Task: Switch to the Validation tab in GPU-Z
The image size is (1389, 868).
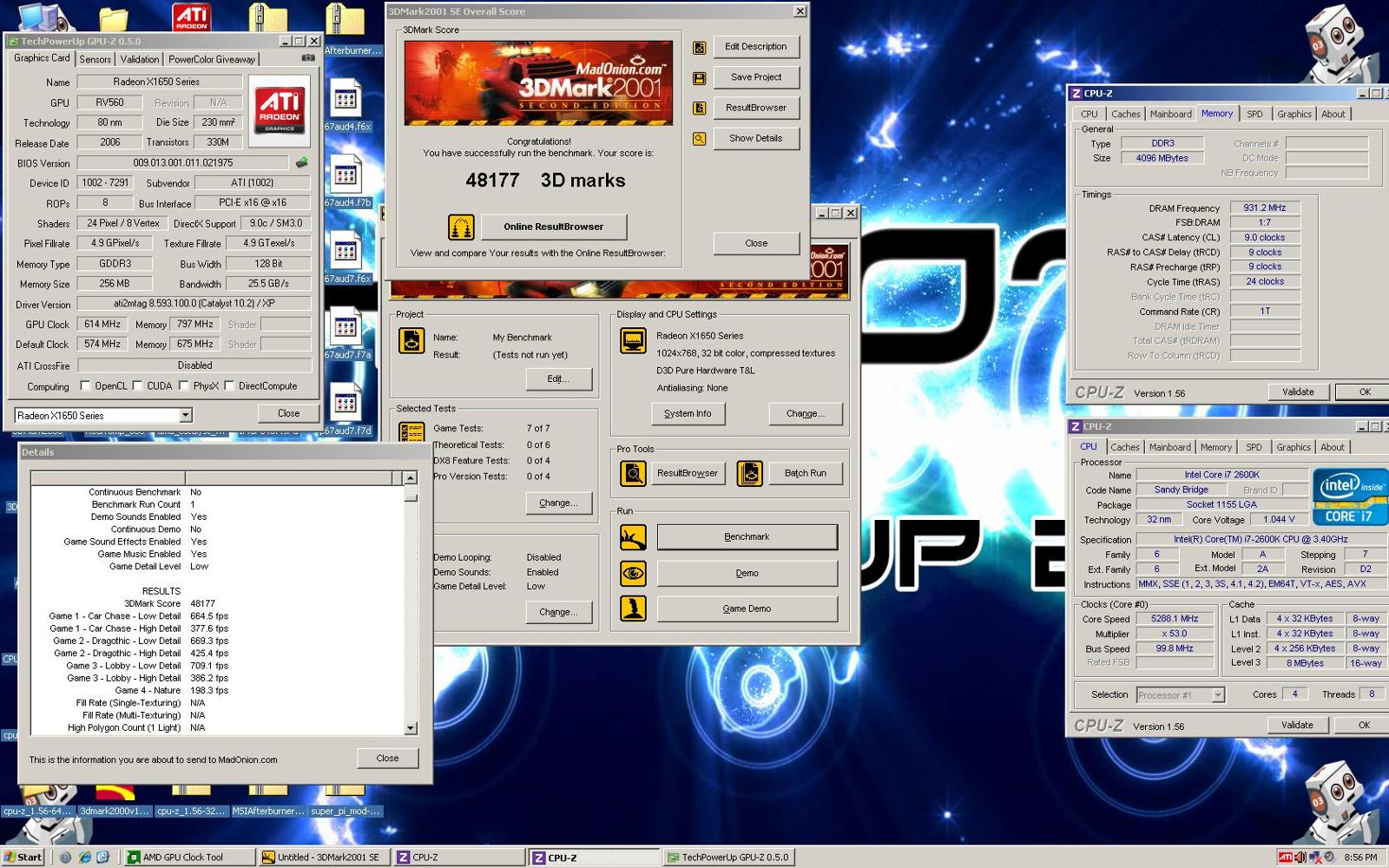Action: [139, 60]
